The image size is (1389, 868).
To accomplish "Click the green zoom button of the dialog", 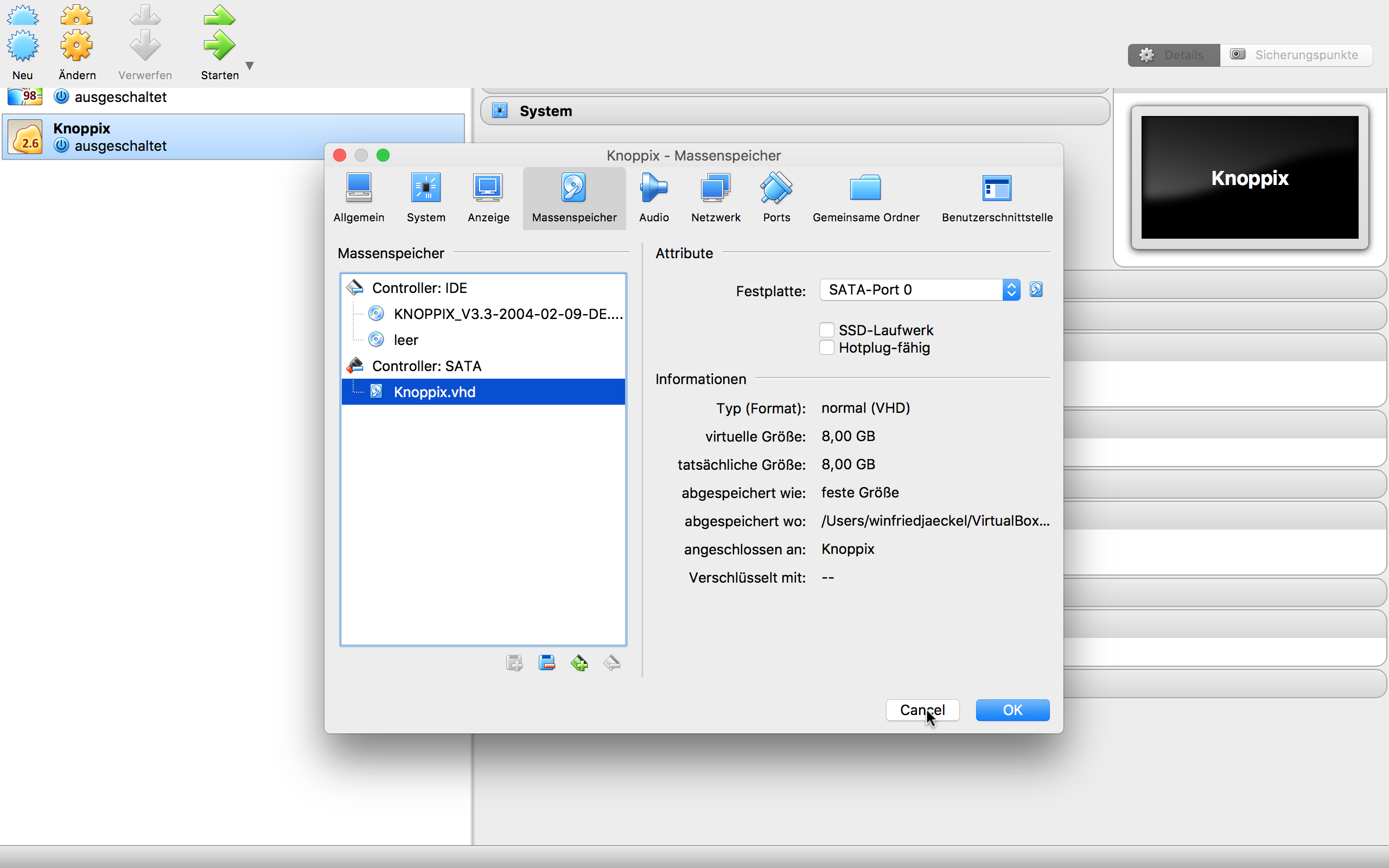I will (383, 156).
